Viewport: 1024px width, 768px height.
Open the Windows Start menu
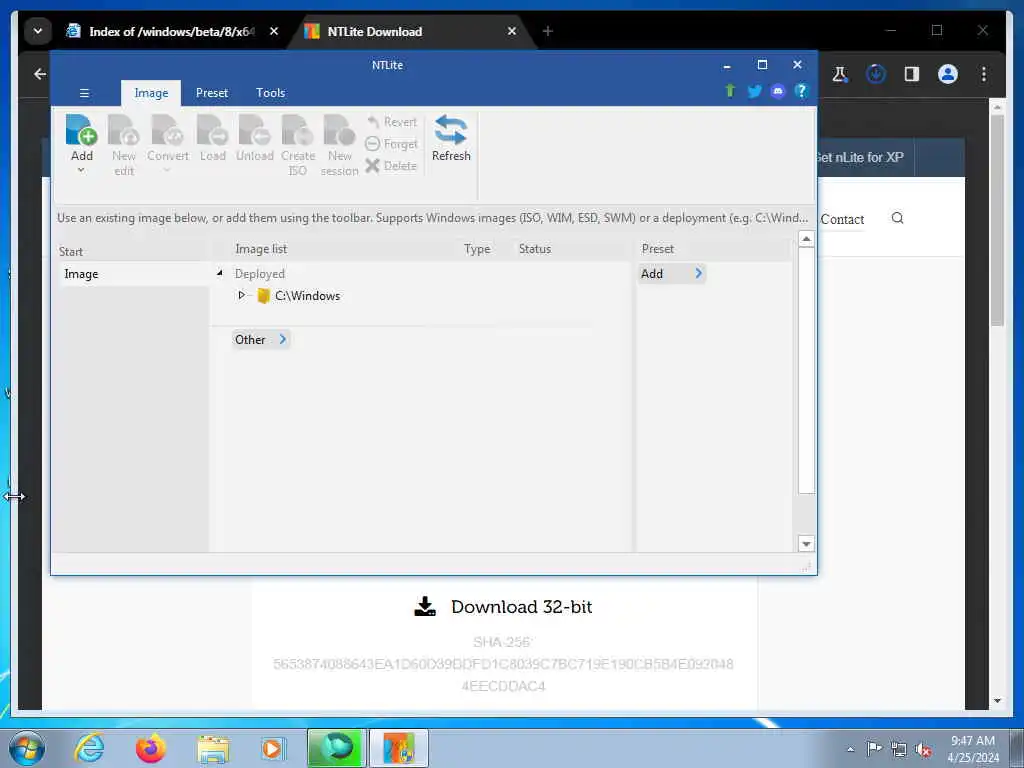click(27, 748)
